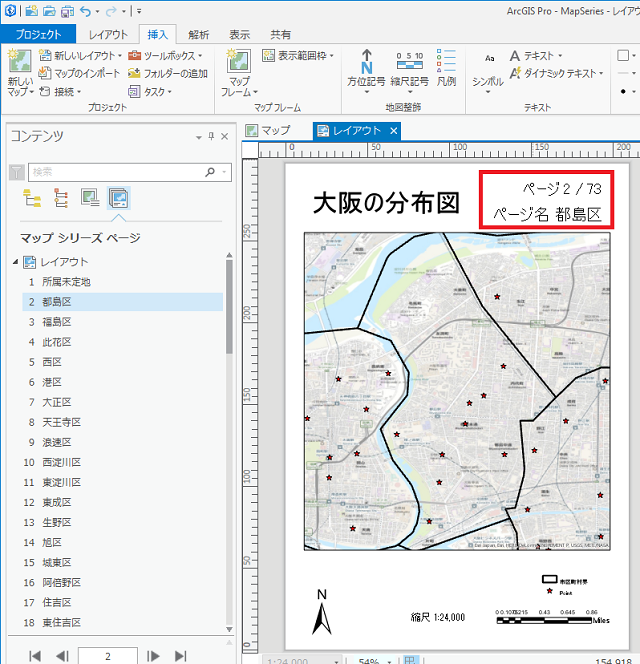640x664 pixels.
Task: Go to next map series page
Action: pyautogui.click(x=153, y=656)
